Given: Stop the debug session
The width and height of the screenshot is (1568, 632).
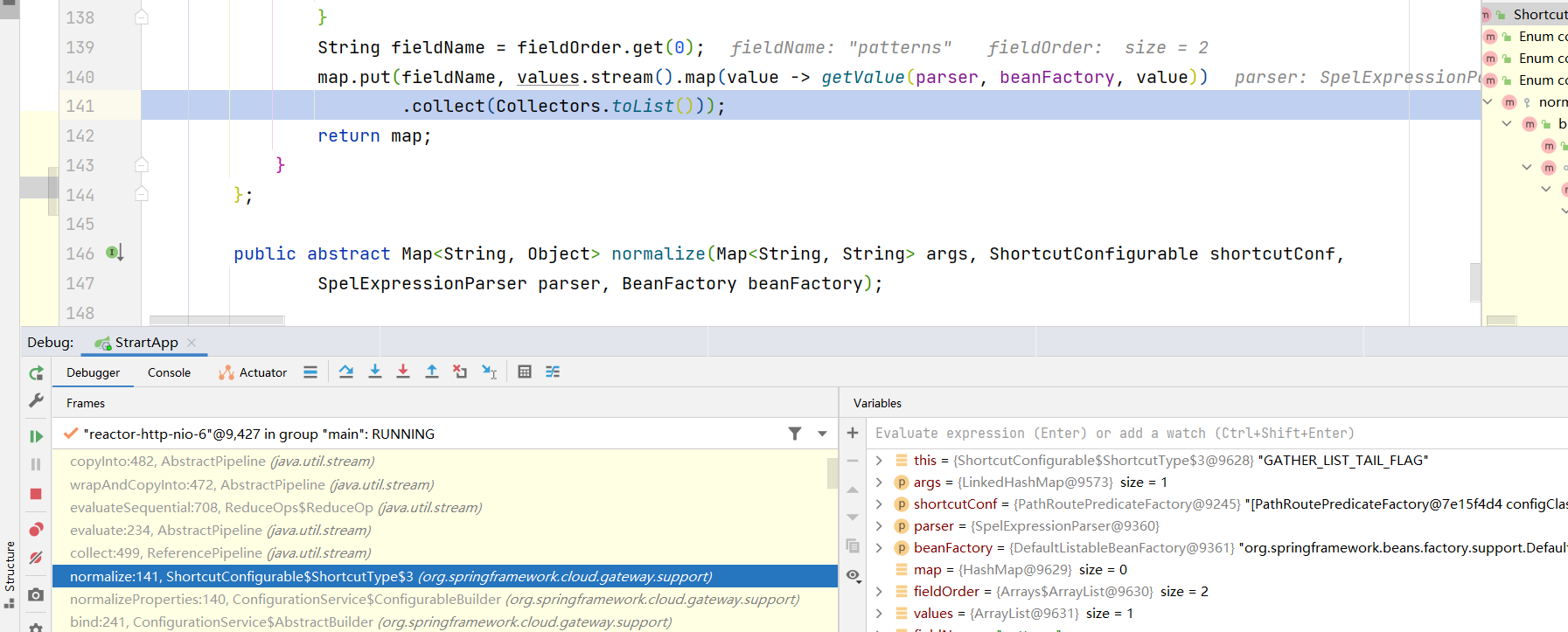Looking at the screenshot, I should tap(36, 494).
